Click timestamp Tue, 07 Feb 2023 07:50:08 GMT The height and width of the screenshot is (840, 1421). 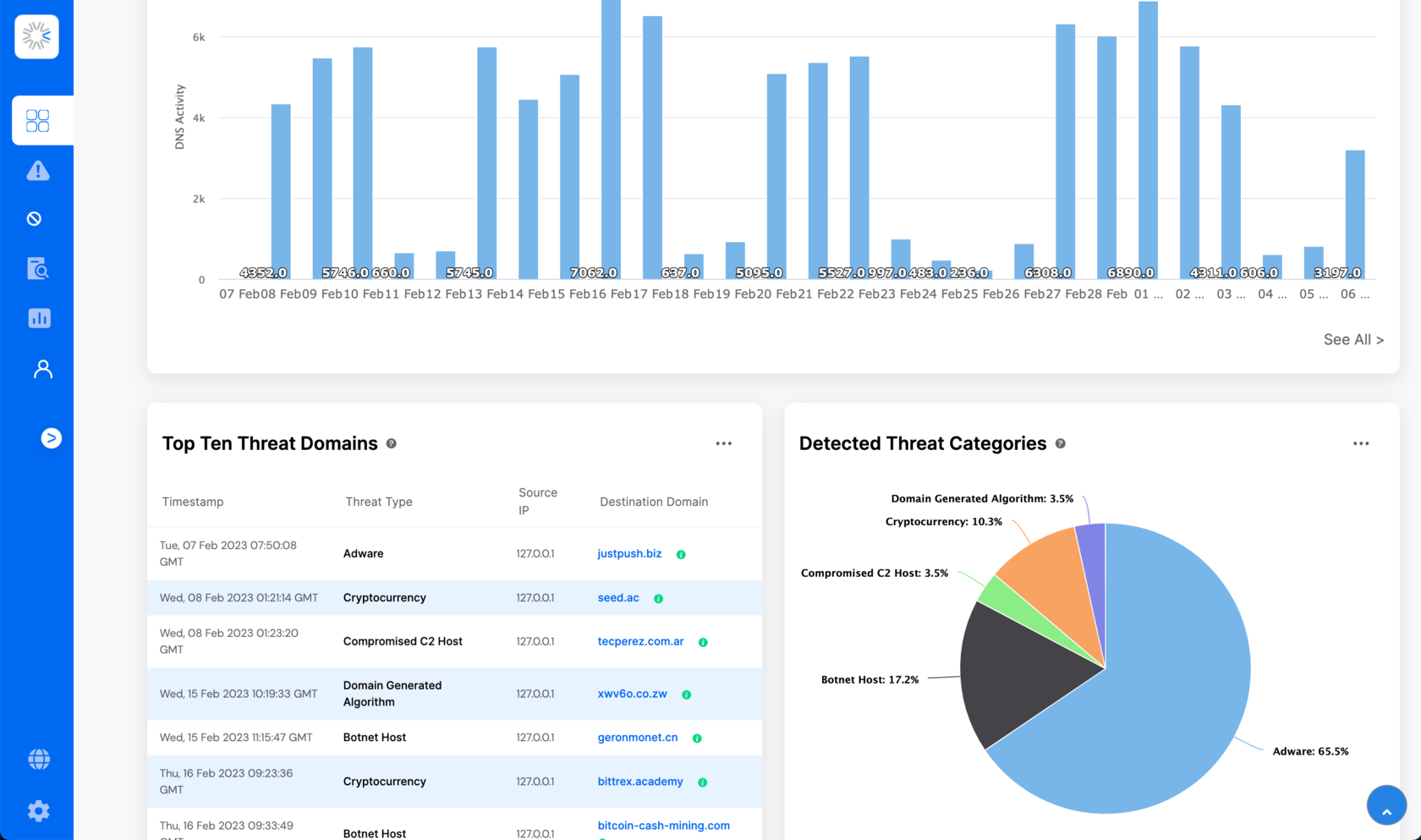click(228, 553)
